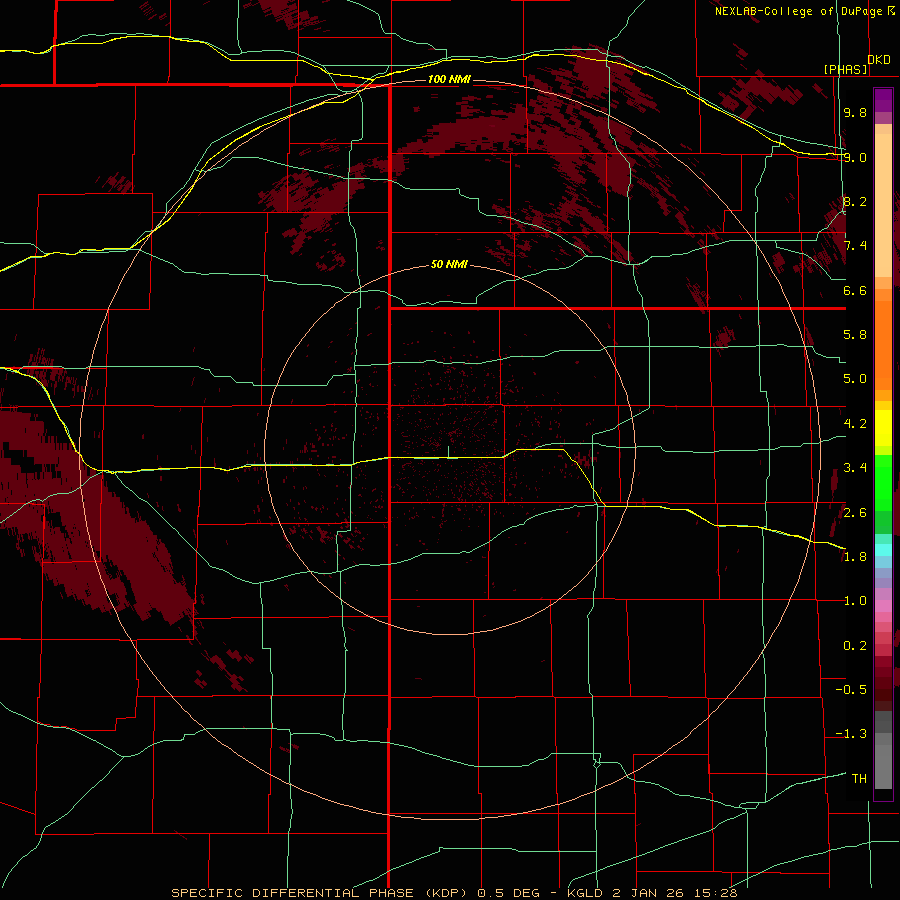The height and width of the screenshot is (900, 900).
Task: Click the 5.8 scale value
Action: click(x=855, y=335)
